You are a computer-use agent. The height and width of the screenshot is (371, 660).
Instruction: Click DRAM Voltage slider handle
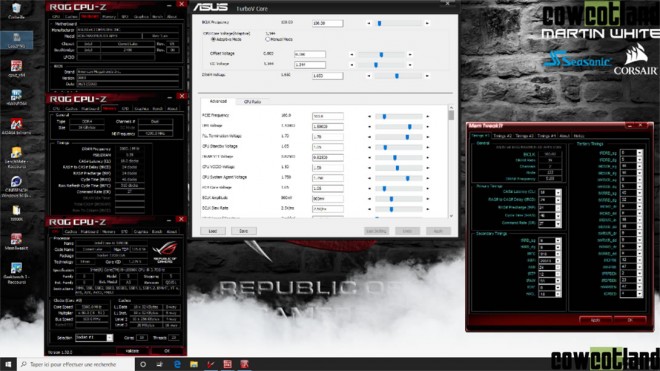click(397, 76)
